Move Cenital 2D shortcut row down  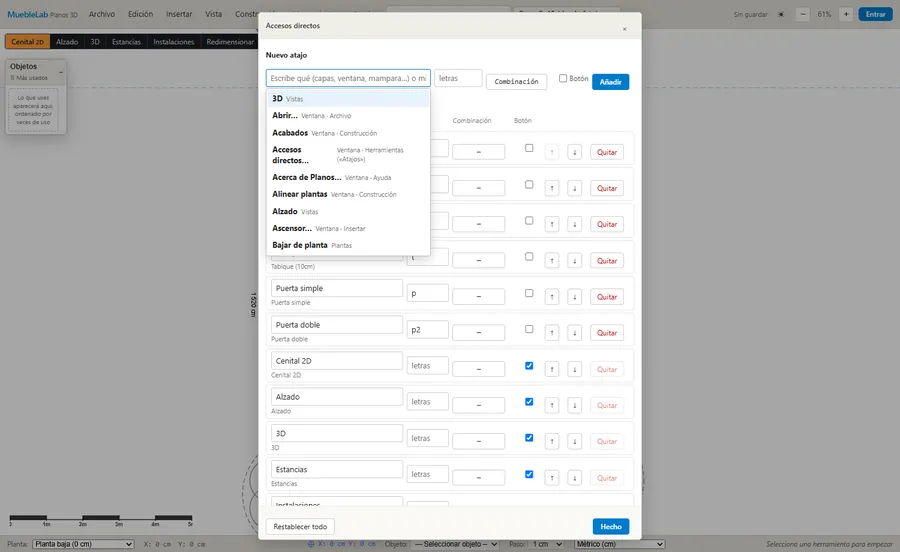(x=575, y=369)
